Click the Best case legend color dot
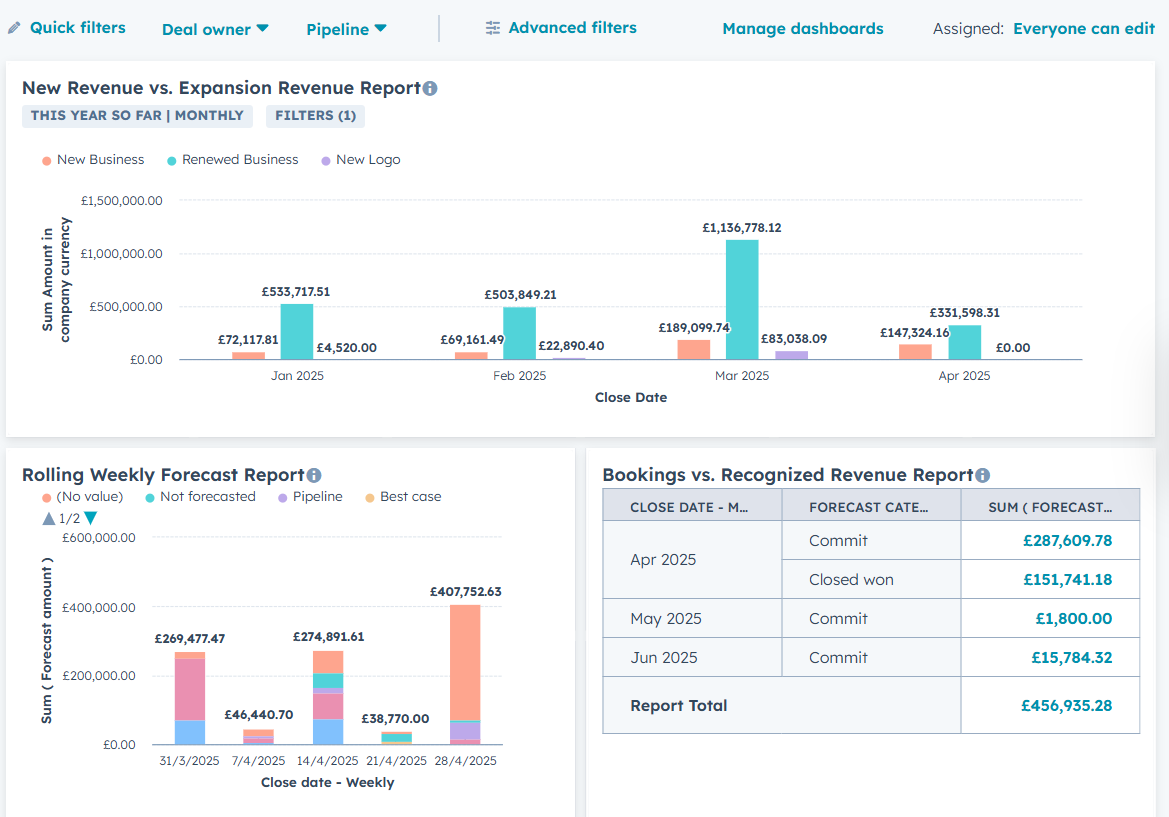 (370, 498)
